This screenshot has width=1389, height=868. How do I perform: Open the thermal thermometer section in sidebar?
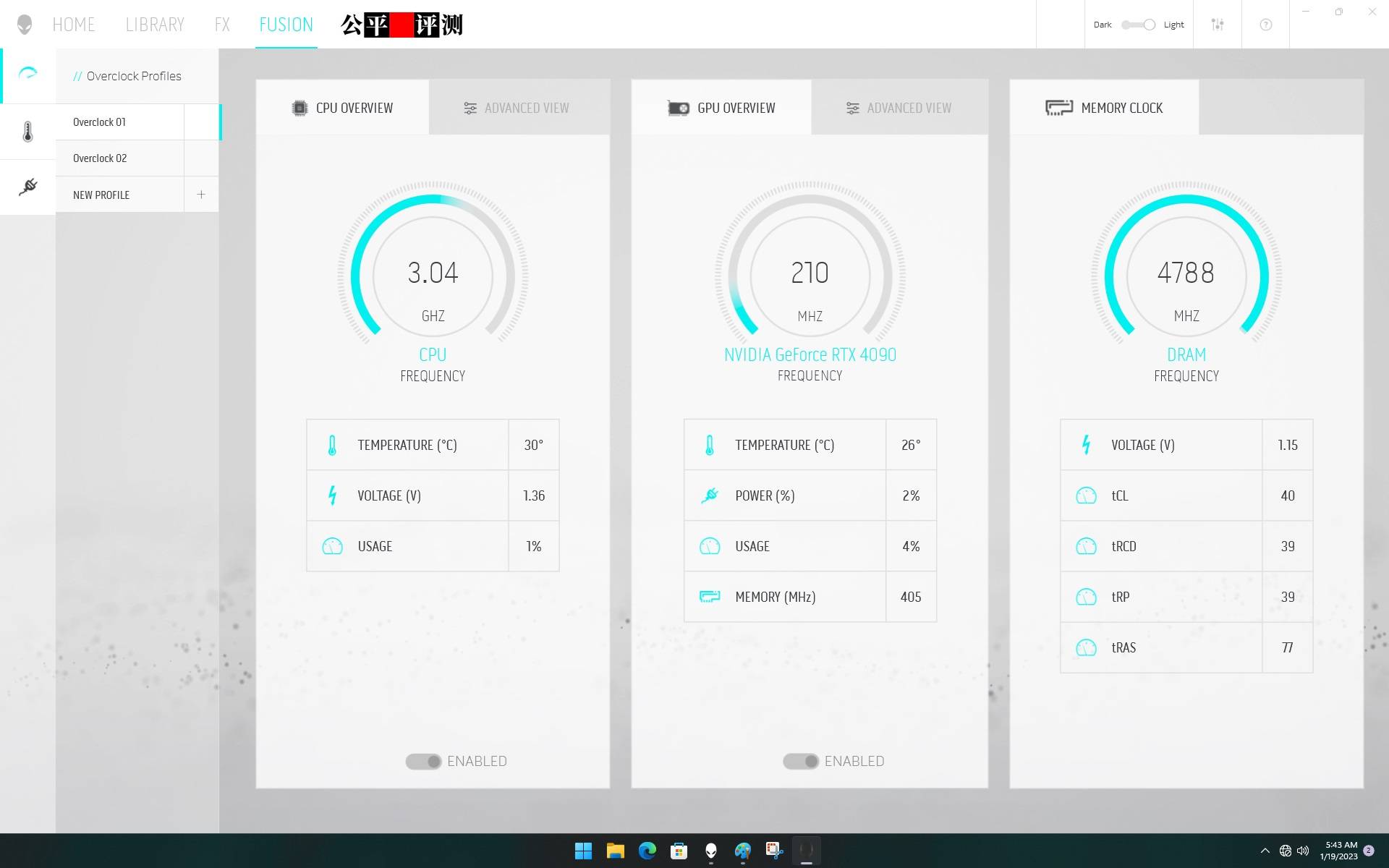point(27,131)
